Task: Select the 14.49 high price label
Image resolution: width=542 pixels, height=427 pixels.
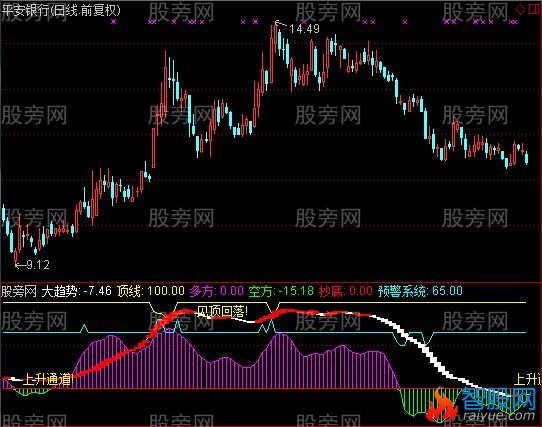Action: [305, 29]
